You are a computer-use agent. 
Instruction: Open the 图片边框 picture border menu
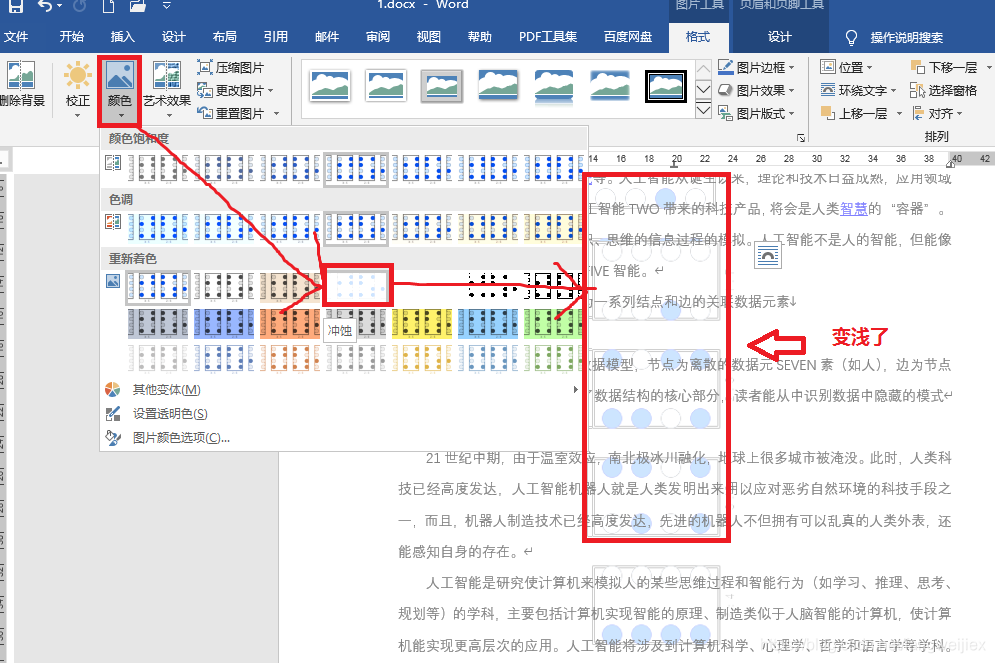pos(757,67)
